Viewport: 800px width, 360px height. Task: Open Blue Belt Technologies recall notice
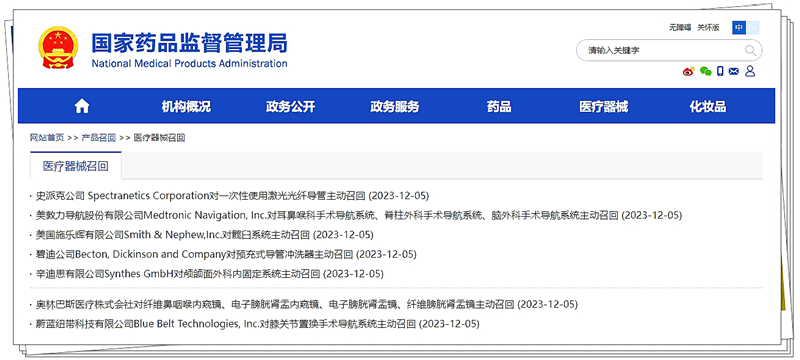pos(258,324)
